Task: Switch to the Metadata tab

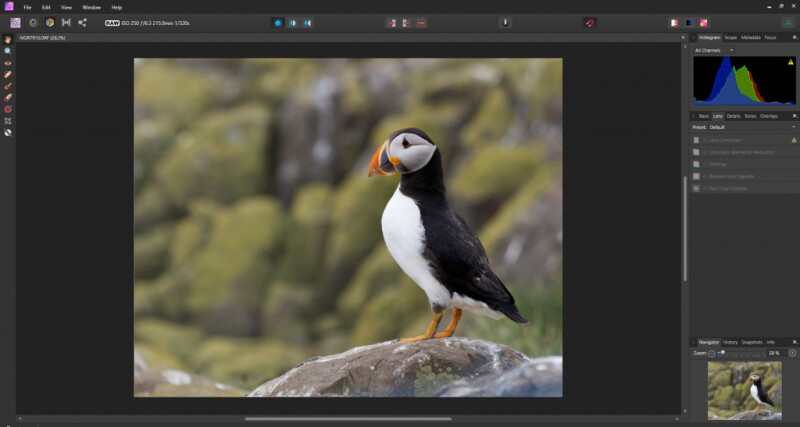Action: [750, 37]
